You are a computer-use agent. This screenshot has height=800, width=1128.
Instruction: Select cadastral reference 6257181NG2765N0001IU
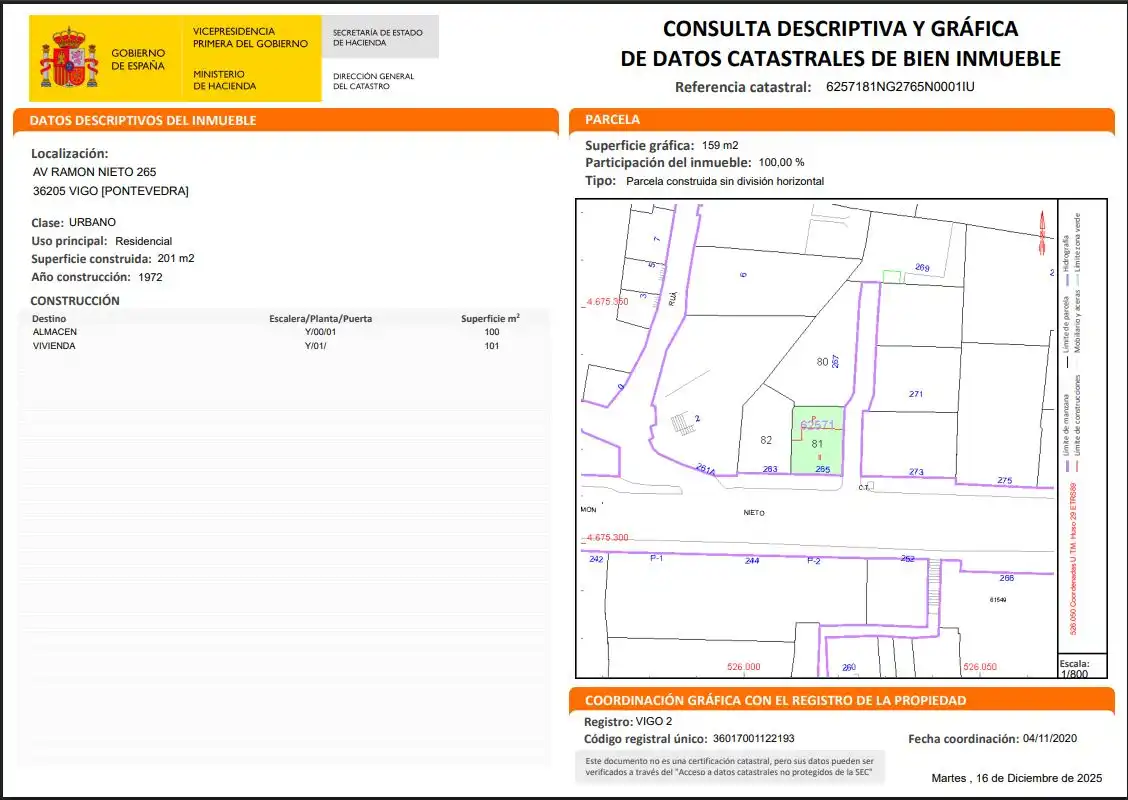point(900,86)
